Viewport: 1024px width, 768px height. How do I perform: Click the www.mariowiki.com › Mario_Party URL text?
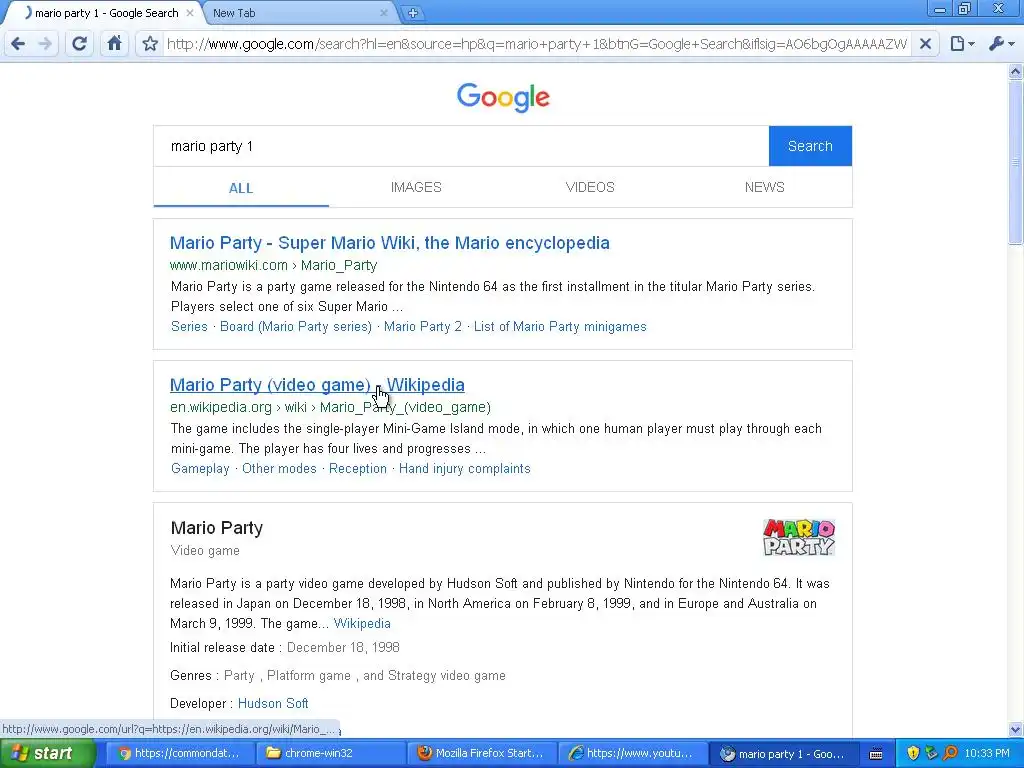(x=273, y=265)
